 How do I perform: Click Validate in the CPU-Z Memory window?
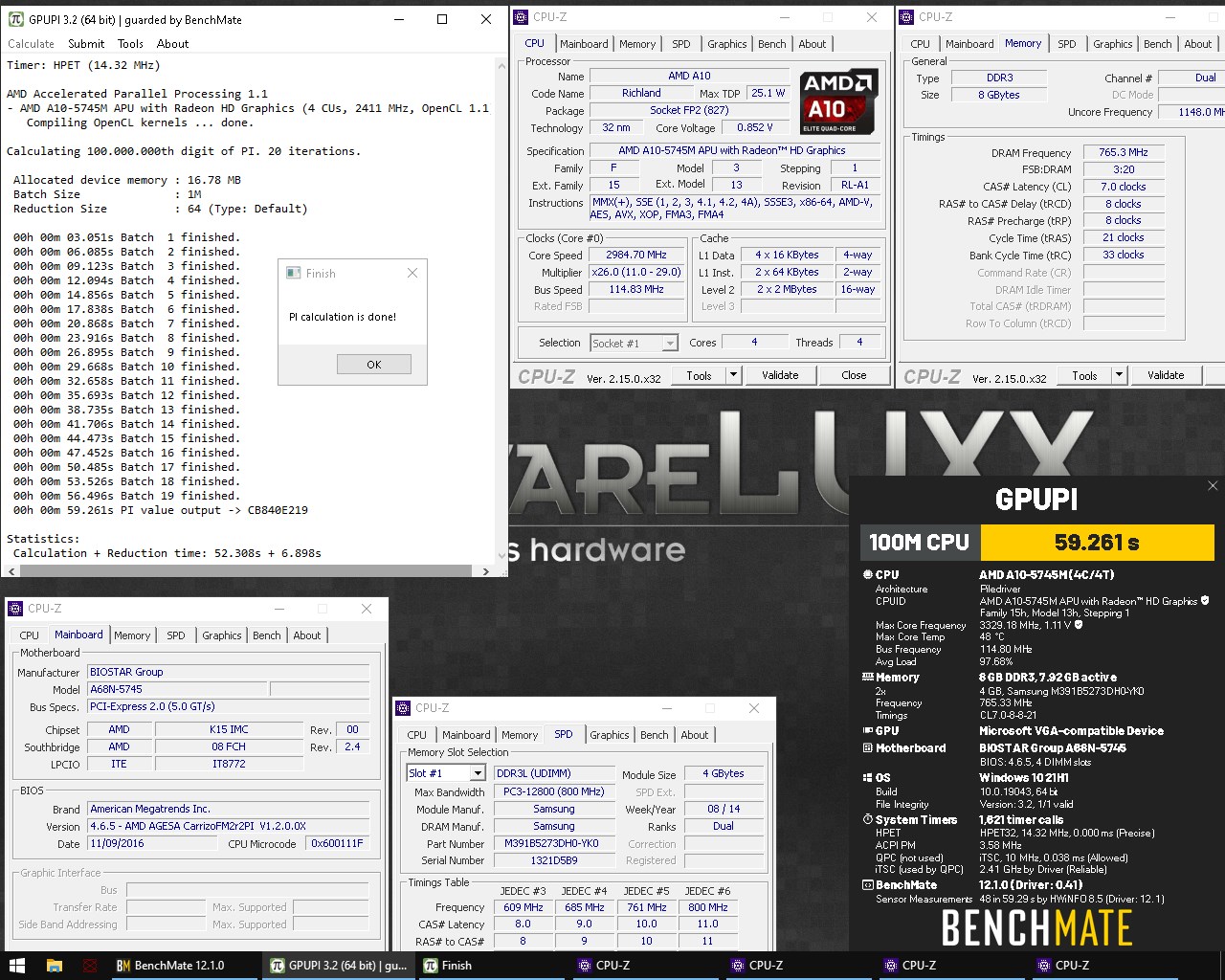click(1166, 375)
